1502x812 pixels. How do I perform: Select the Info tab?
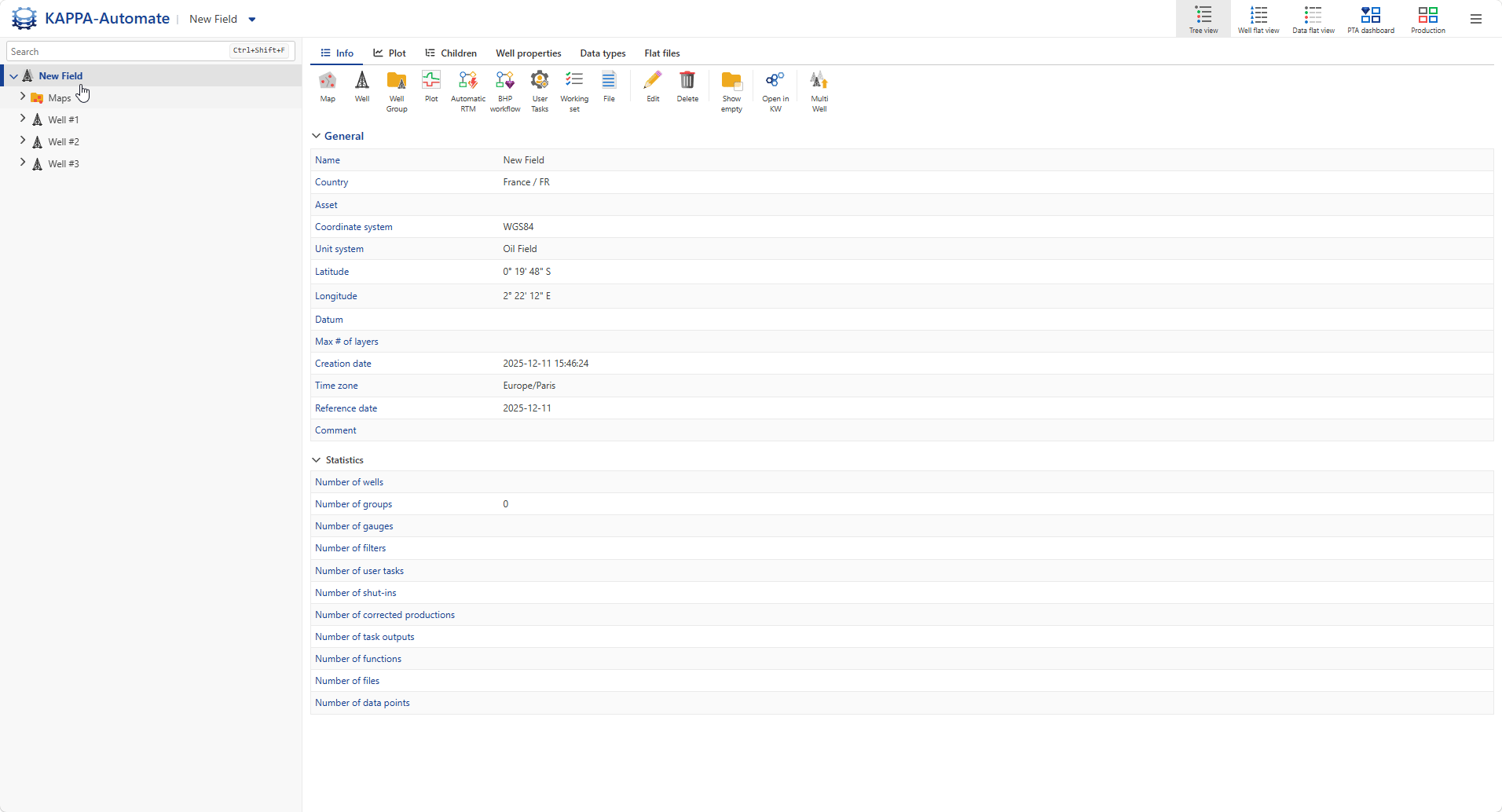point(337,53)
